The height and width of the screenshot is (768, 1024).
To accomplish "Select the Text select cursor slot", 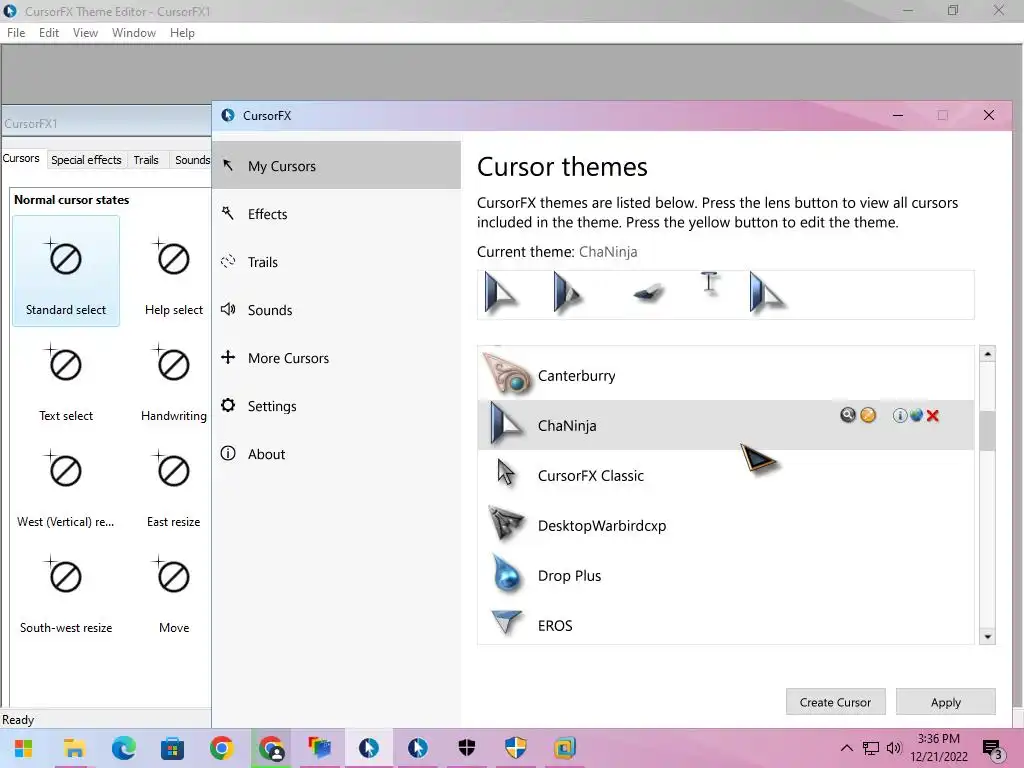I will (x=66, y=379).
